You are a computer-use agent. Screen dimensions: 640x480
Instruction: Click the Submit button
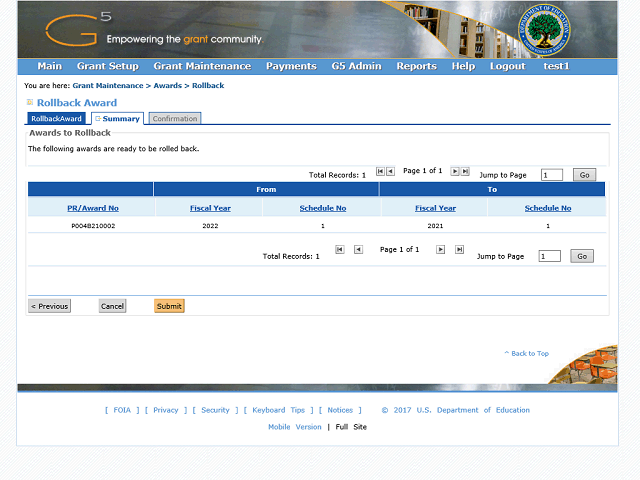[169, 306]
